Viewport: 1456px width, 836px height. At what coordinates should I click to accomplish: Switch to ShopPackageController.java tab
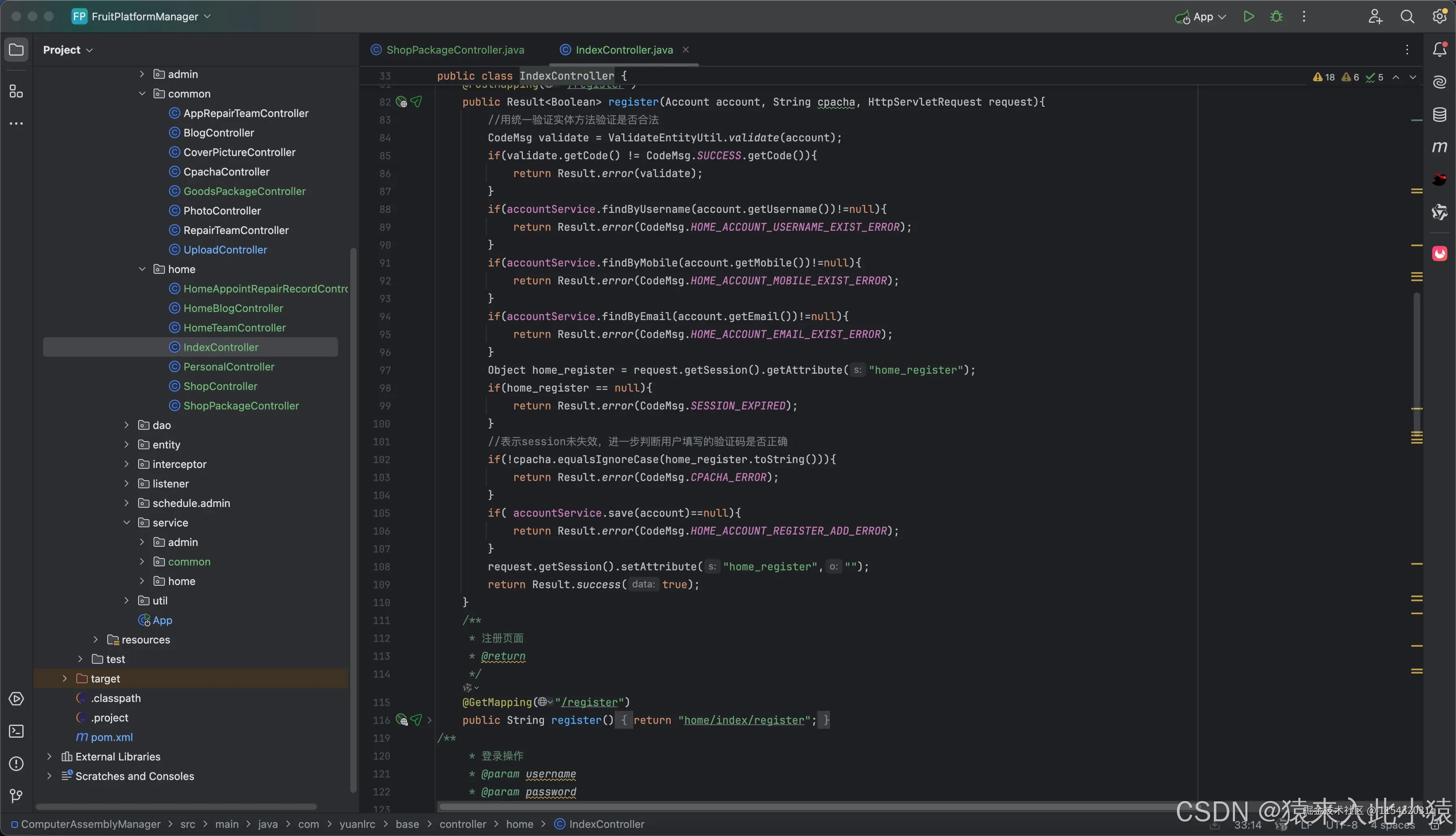tap(454, 50)
